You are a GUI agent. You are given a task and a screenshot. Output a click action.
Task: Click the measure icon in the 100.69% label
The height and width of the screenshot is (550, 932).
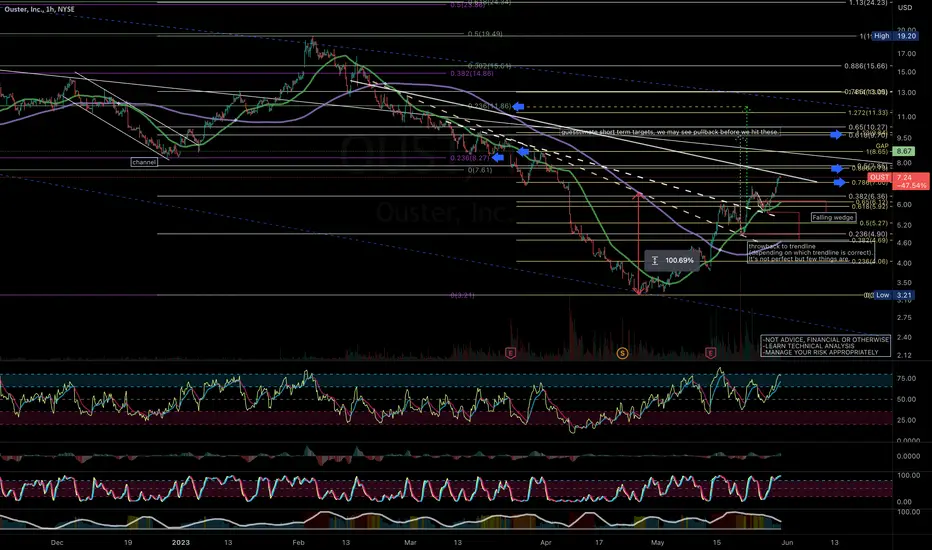pos(654,260)
